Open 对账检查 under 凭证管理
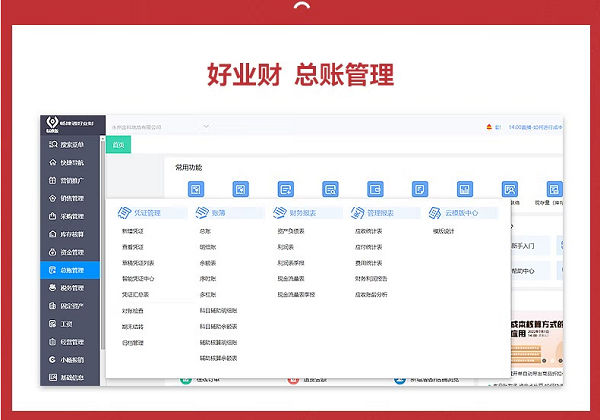This screenshot has height=420, width=600. coord(133,311)
